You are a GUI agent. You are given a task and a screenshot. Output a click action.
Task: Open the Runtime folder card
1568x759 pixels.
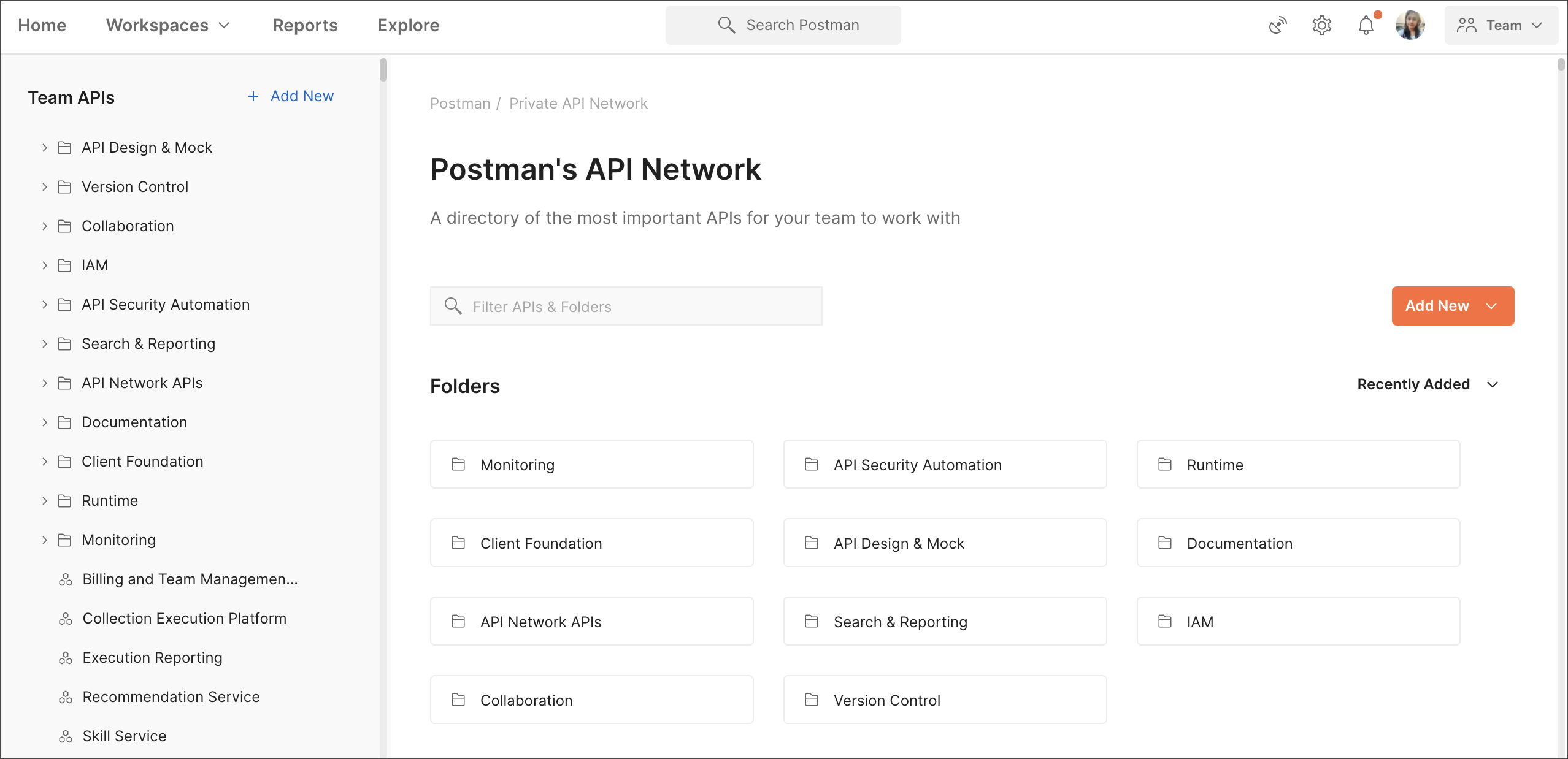click(1299, 464)
